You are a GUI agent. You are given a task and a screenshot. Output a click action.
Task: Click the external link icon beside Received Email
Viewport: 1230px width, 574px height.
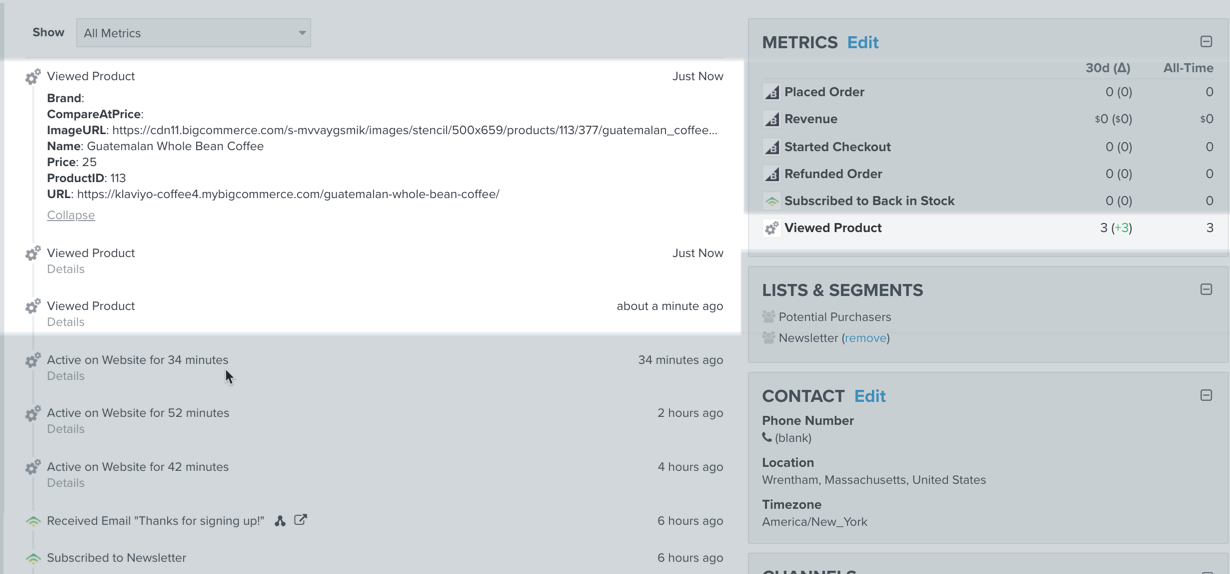pyautogui.click(x=300, y=520)
